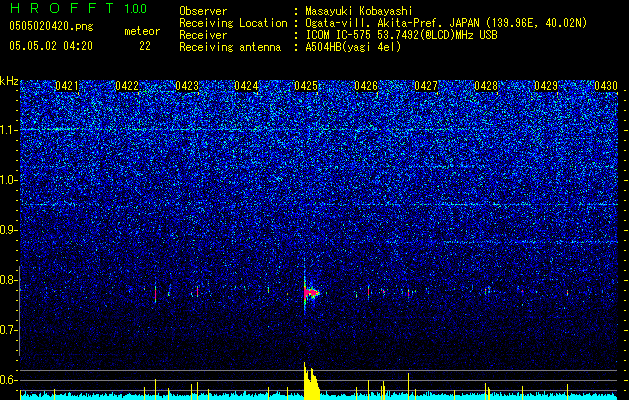Click the 0.6 frequency axis label
The image size is (629, 400).
point(8,380)
